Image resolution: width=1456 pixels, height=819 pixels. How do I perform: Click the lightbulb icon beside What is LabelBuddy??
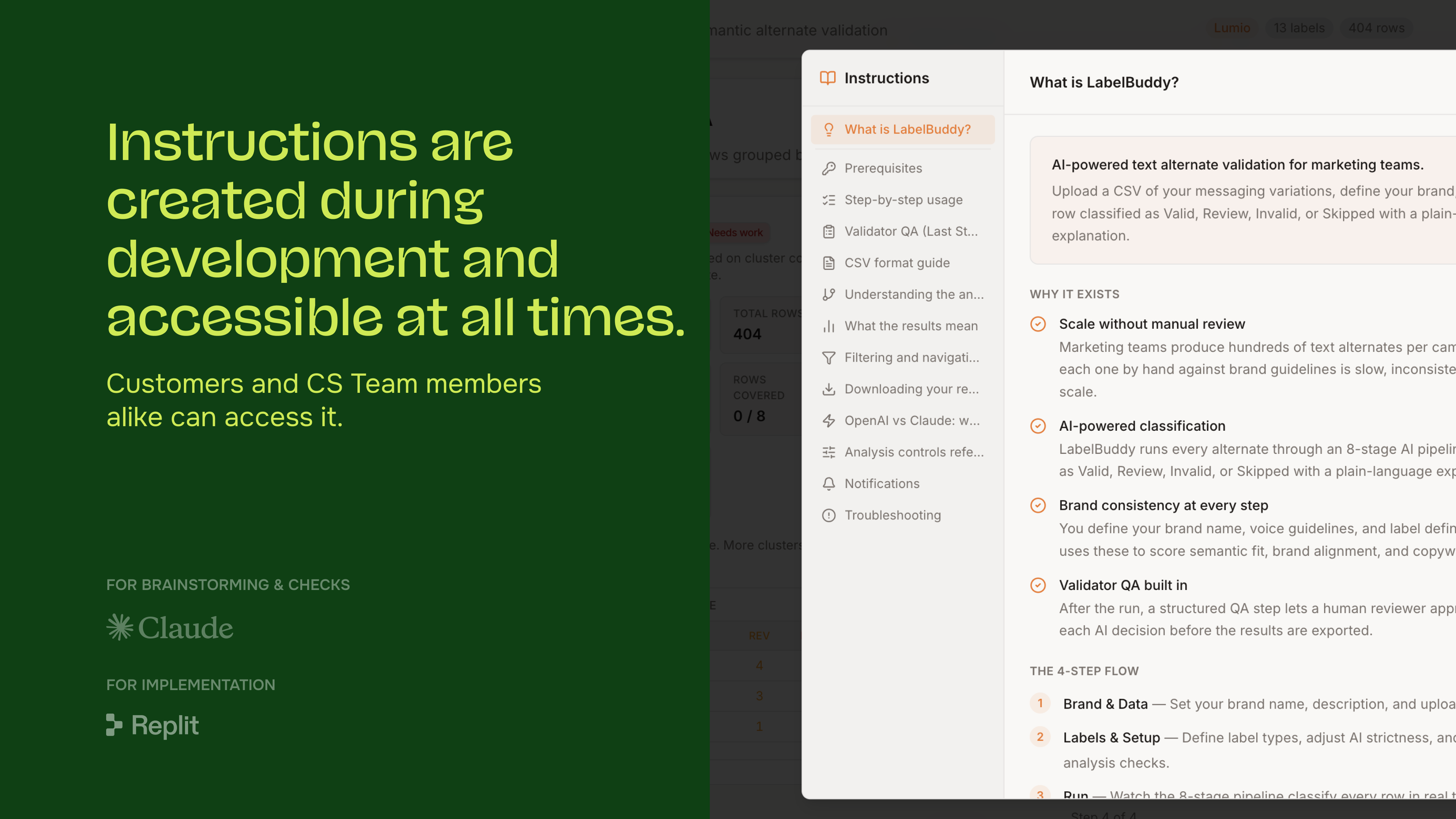tap(828, 129)
